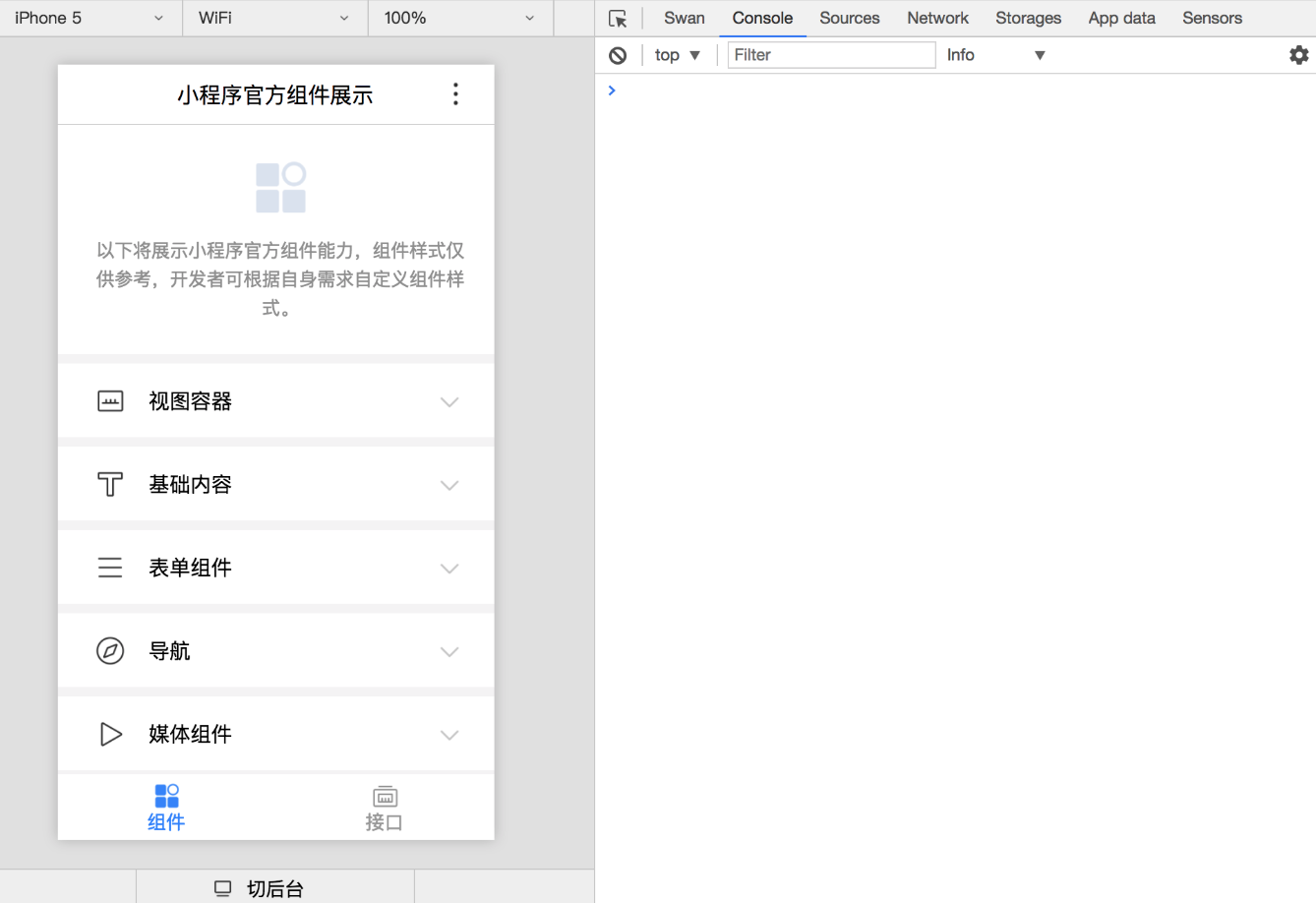Viewport: 1316px width, 903px height.
Task: Select the 导航 compass icon
Action: click(x=110, y=650)
